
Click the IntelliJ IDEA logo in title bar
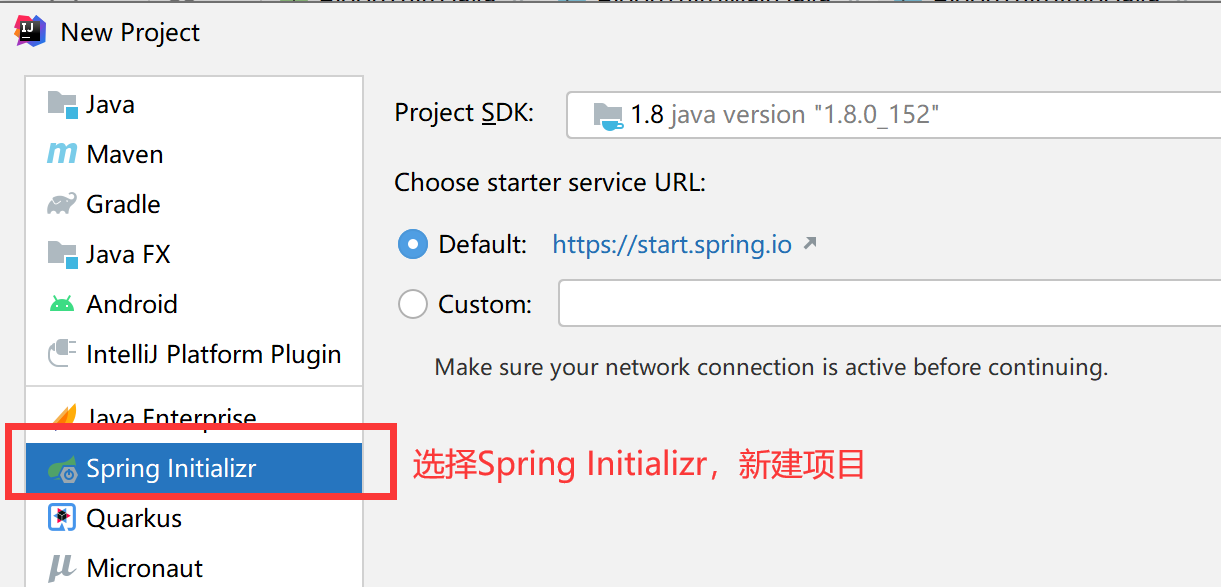pyautogui.click(x=30, y=31)
